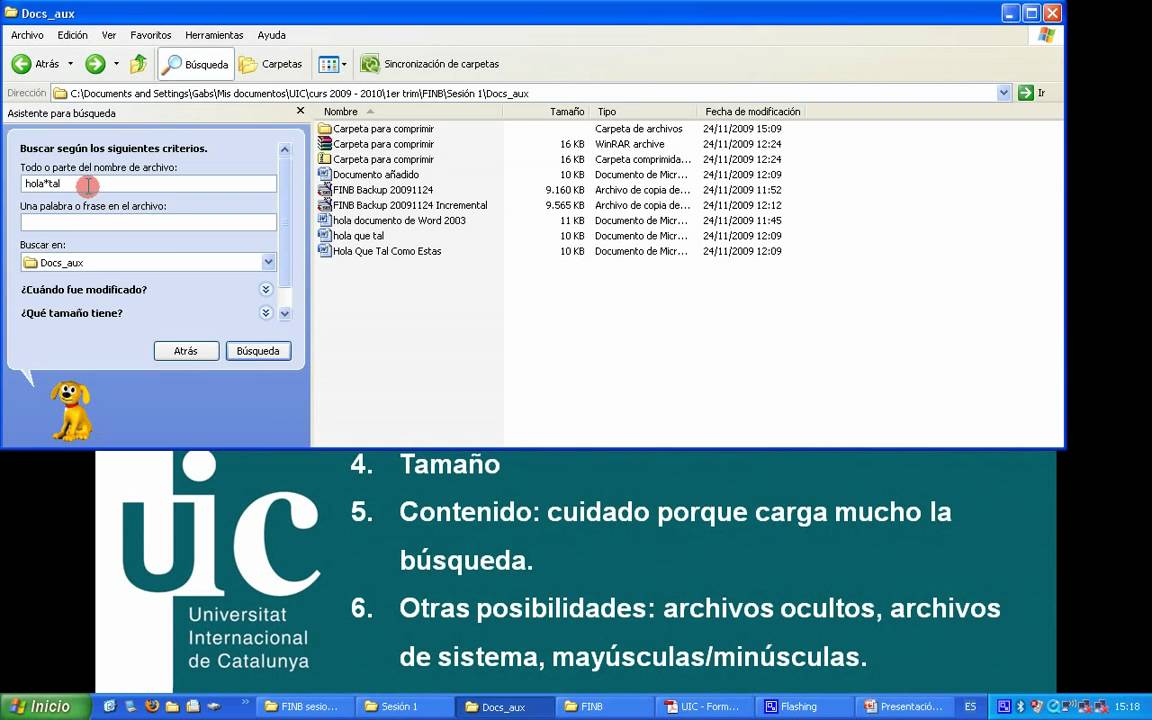Open dropdown arrow next to Atrás

click(71, 65)
